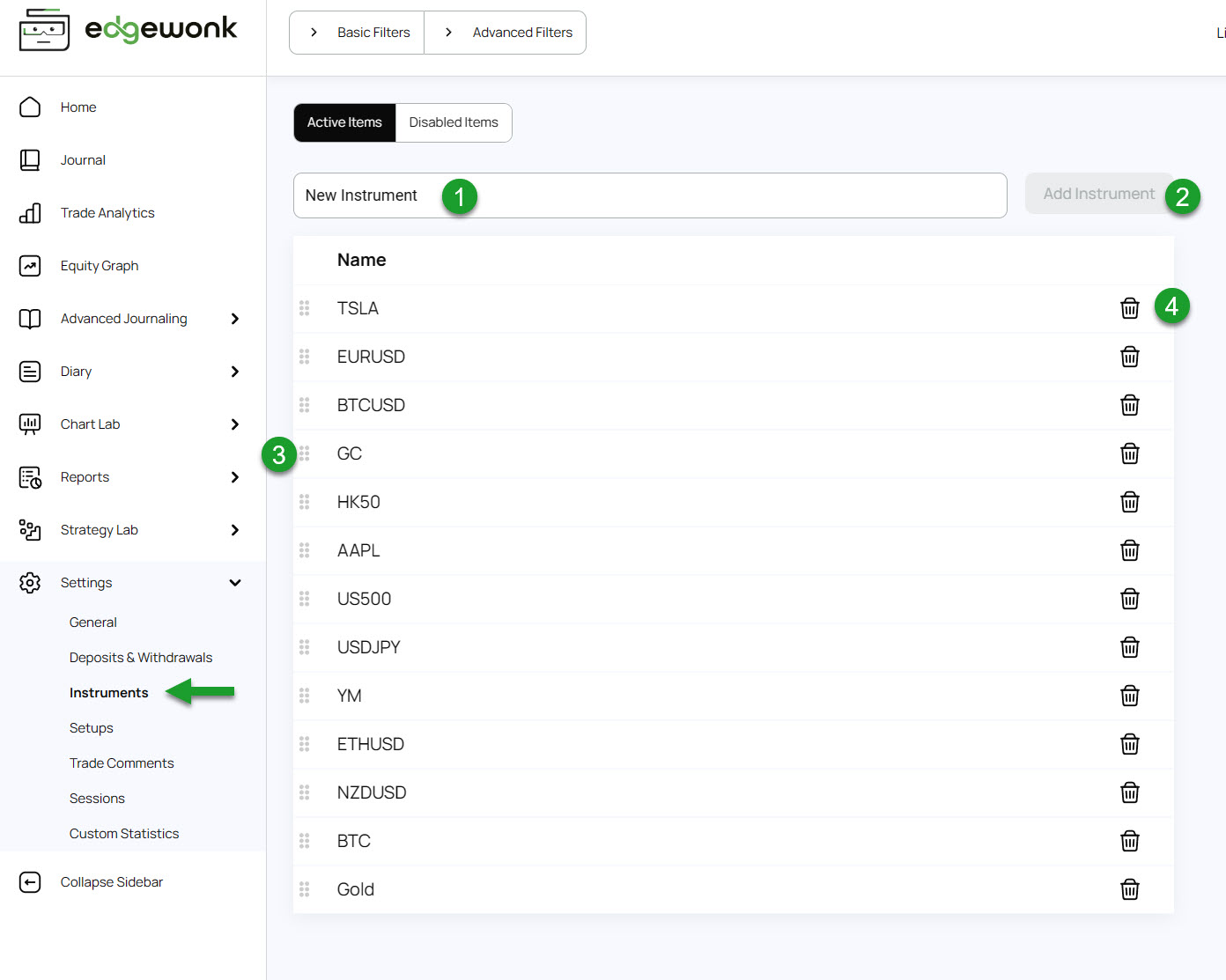The image size is (1226, 980).
Task: Click the Journal book icon
Action: click(x=30, y=160)
